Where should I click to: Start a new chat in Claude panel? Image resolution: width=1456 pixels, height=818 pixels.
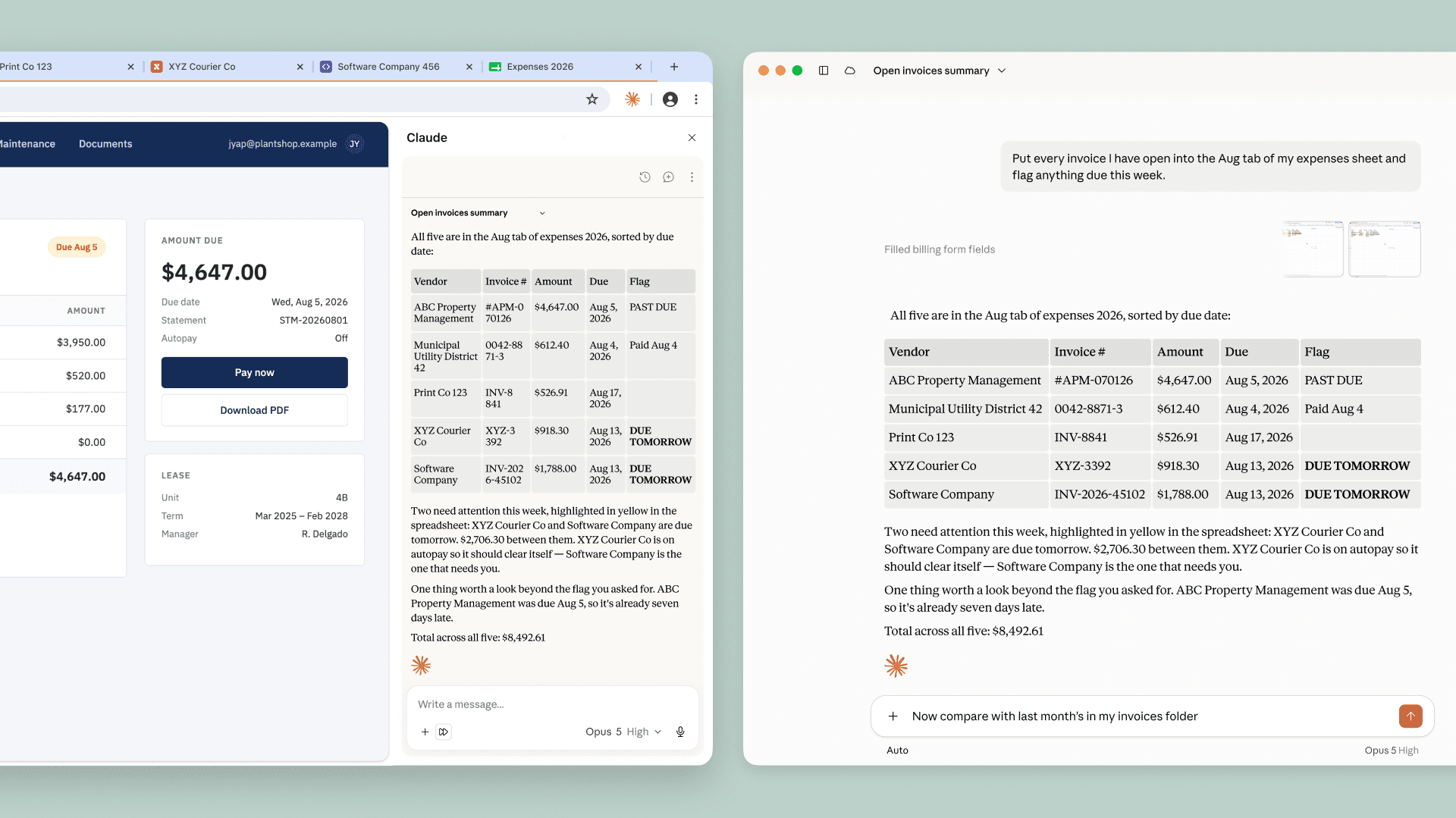tap(668, 177)
